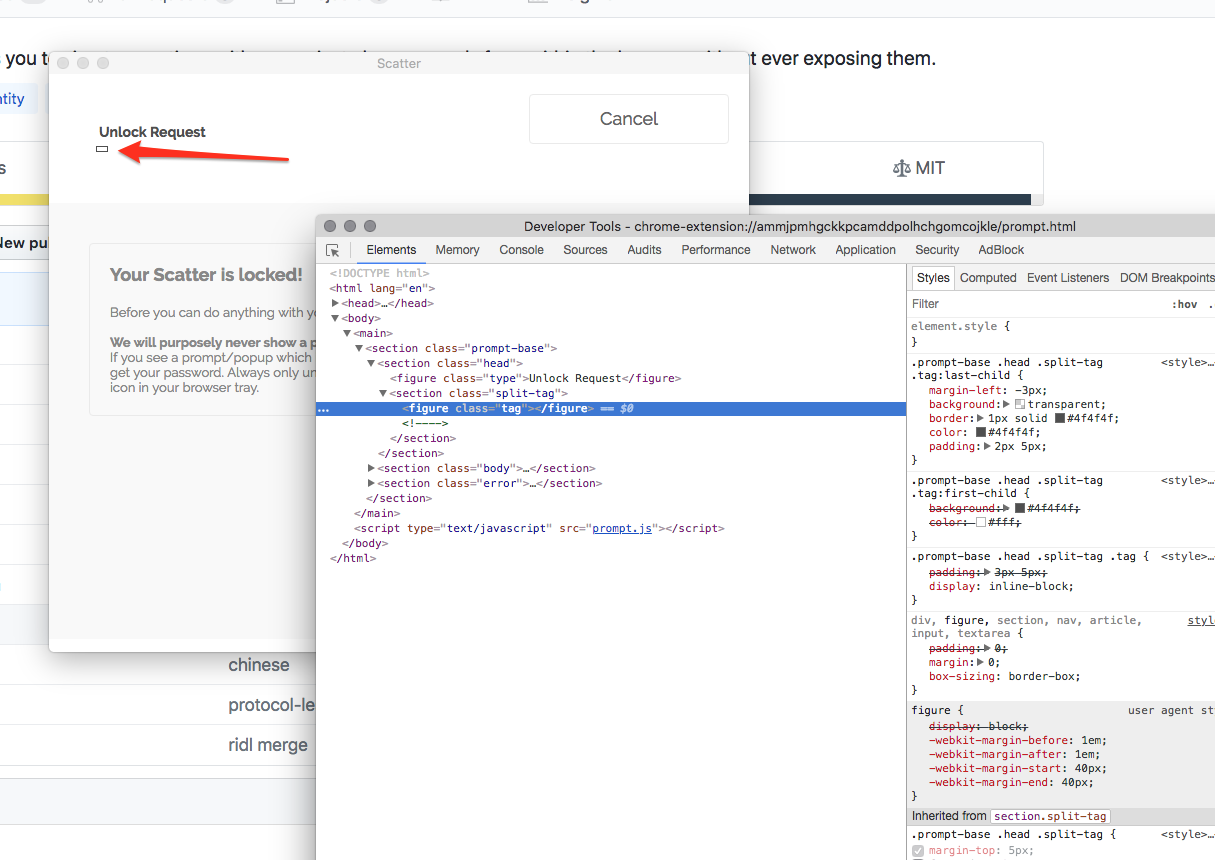This screenshot has width=1215, height=860.
Task: Expand the margin: 0 shorthand triangle
Action: point(979,662)
